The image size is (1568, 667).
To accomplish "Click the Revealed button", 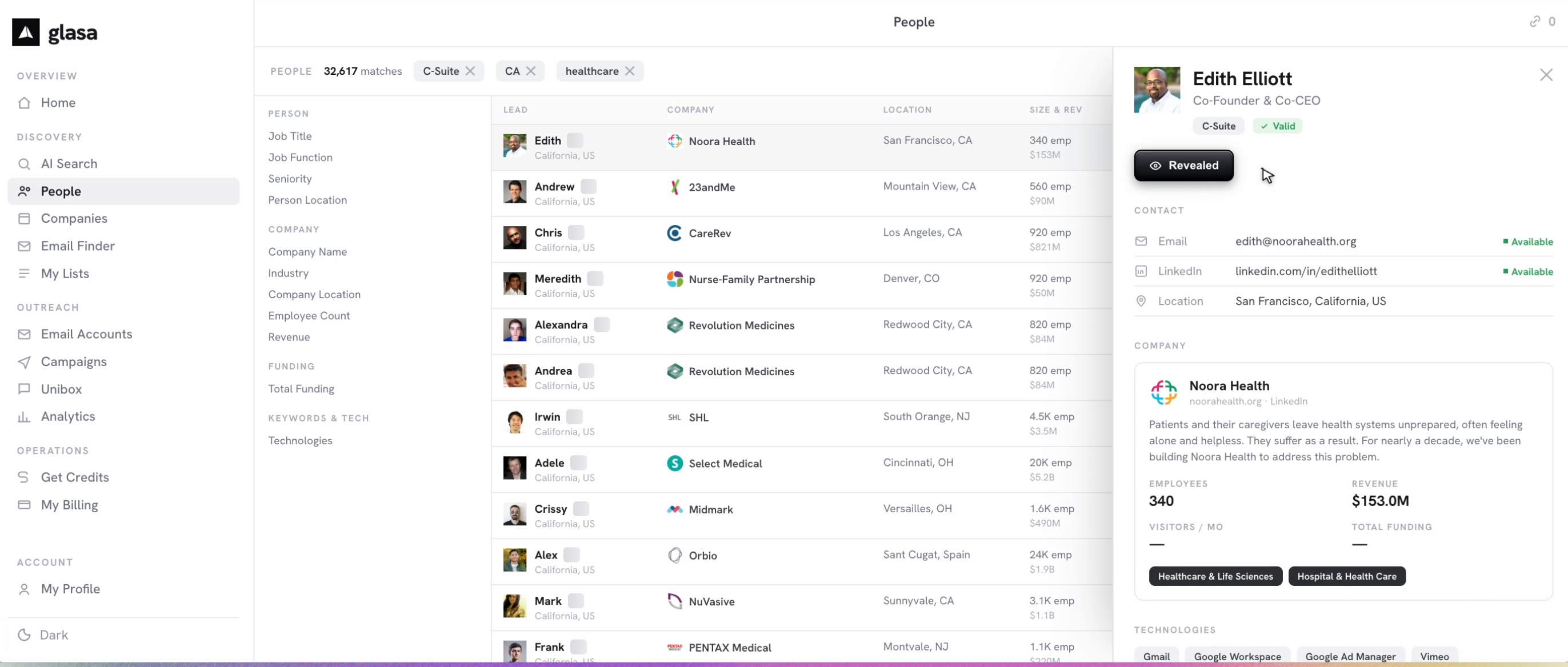I will pos(1183,166).
